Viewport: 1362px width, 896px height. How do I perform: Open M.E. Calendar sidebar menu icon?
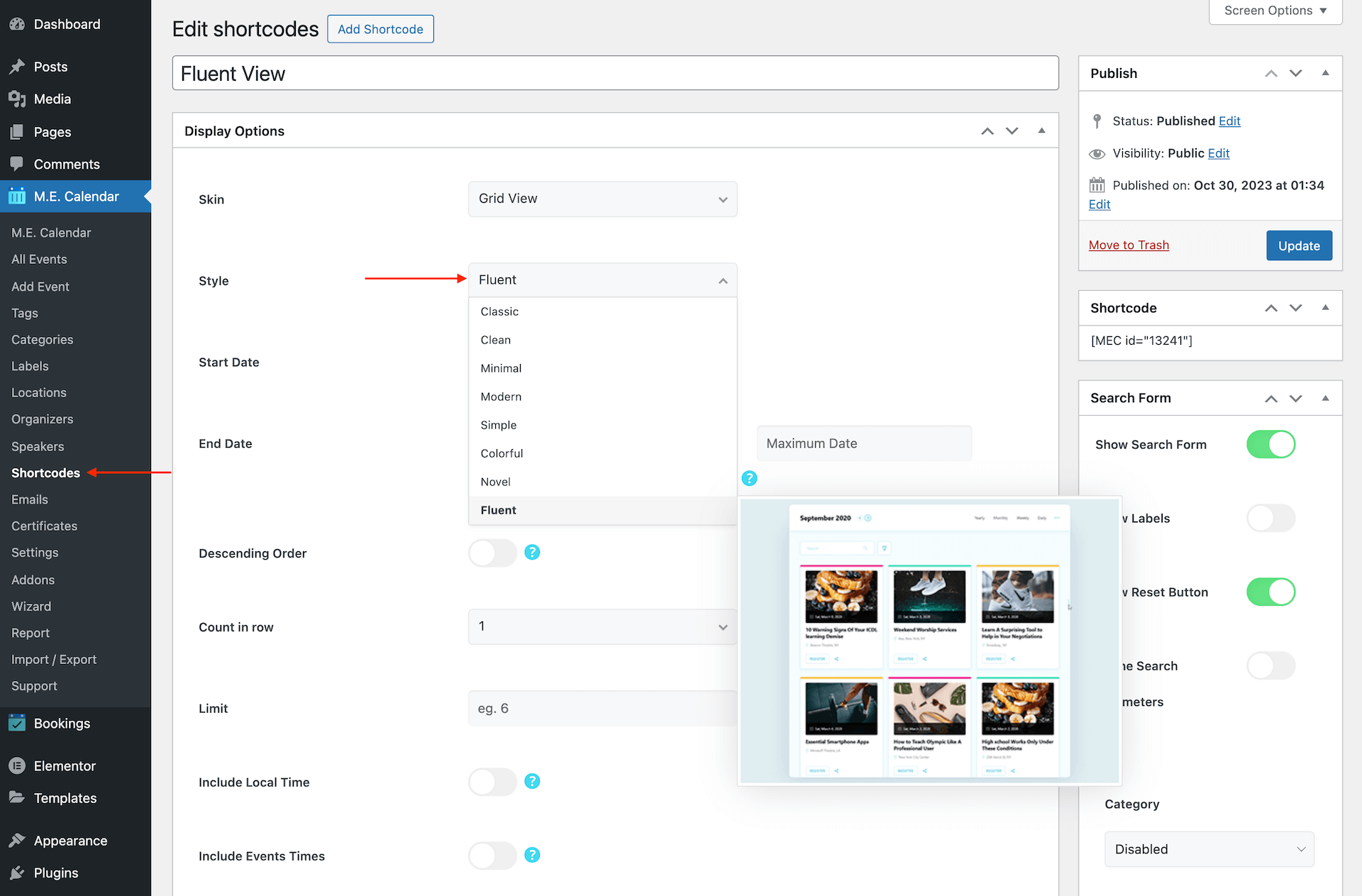click(17, 197)
